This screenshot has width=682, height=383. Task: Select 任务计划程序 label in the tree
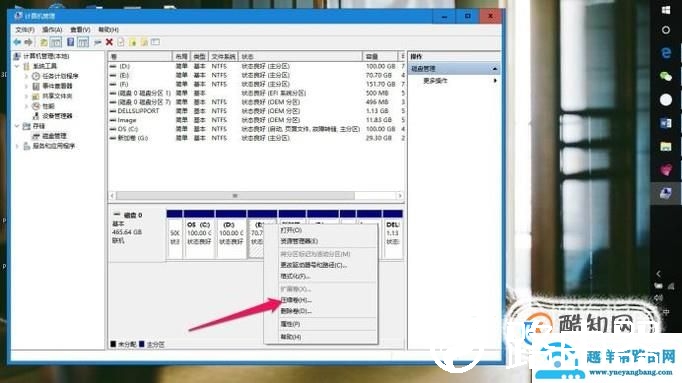click(x=60, y=76)
